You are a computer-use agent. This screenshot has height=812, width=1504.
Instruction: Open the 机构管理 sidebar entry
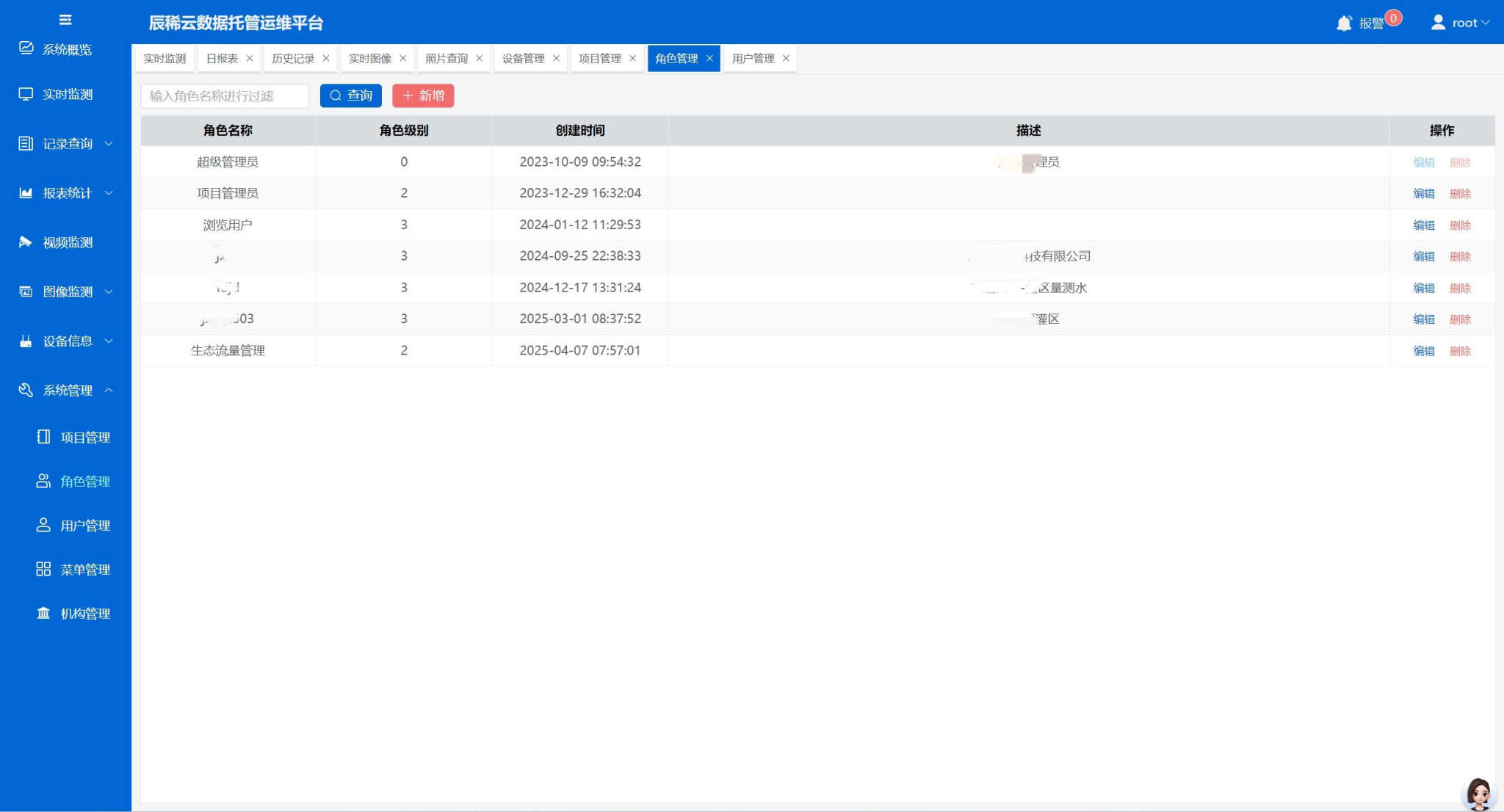click(x=84, y=614)
